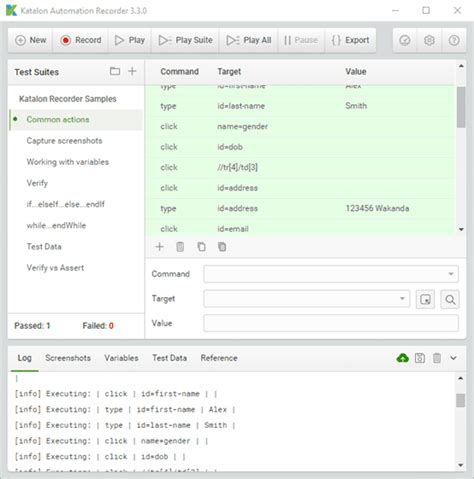
Task: Open a test suite folder icon
Action: tap(115, 71)
